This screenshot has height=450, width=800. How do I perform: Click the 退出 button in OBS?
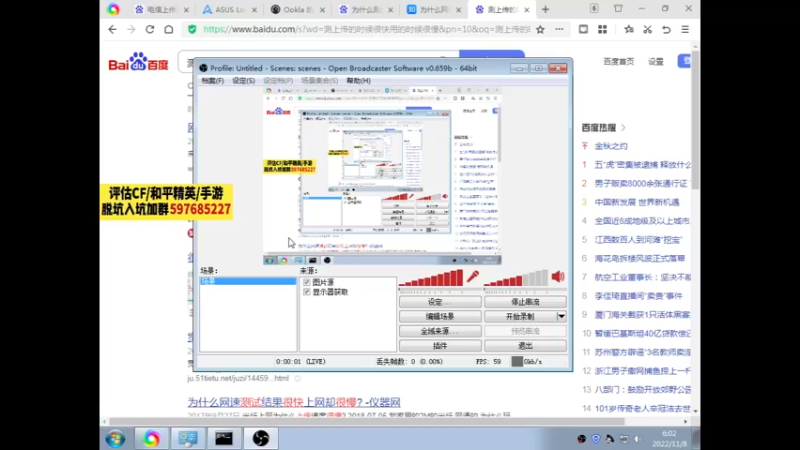pyautogui.click(x=525, y=346)
